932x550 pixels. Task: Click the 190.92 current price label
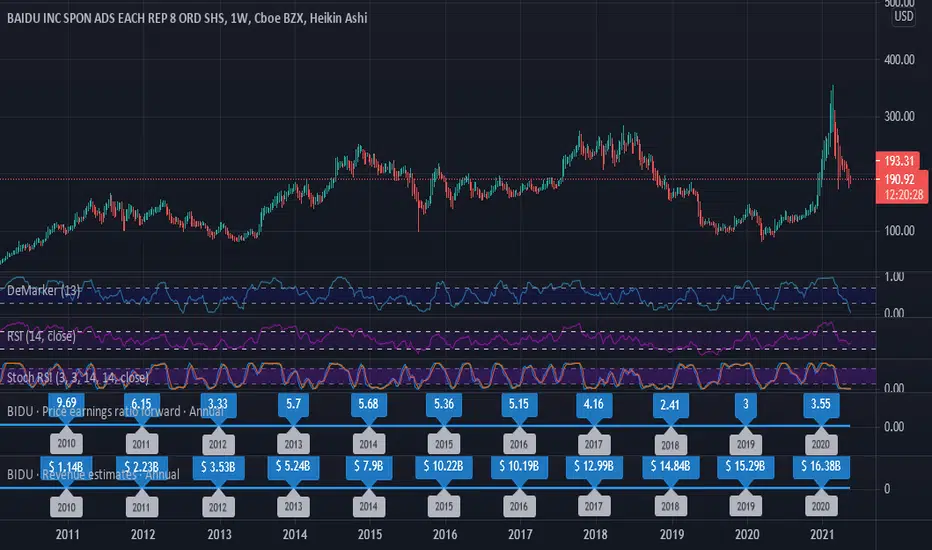(x=902, y=179)
